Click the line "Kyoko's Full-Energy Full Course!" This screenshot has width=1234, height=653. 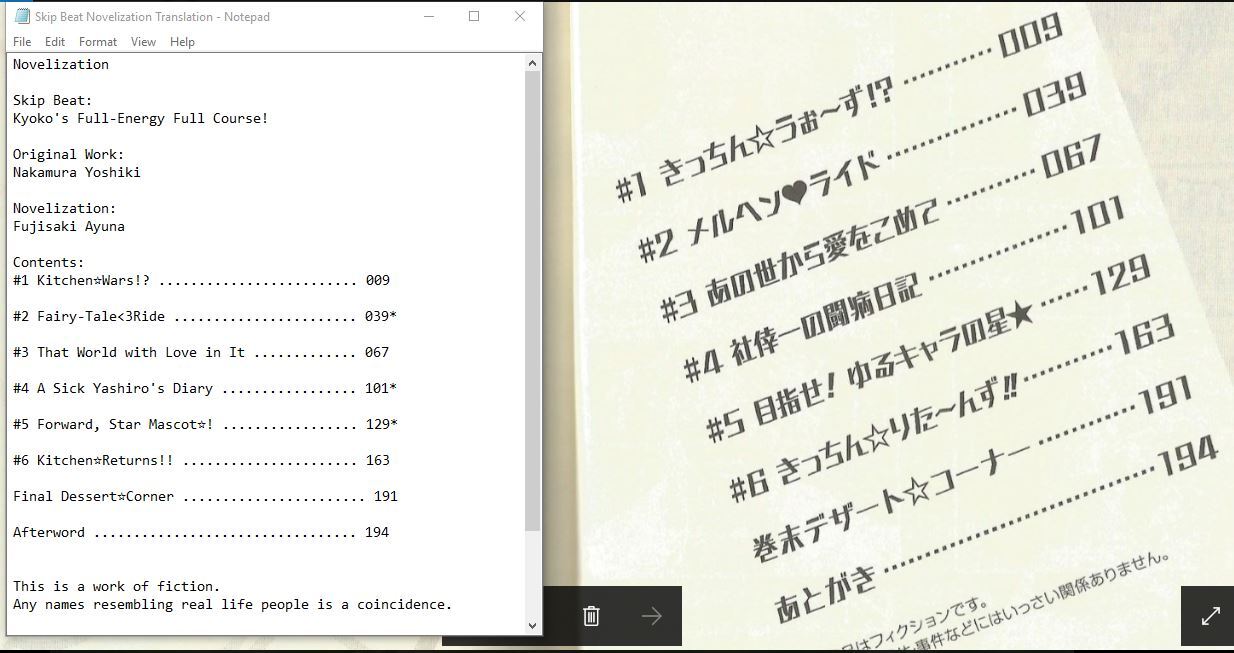click(141, 118)
